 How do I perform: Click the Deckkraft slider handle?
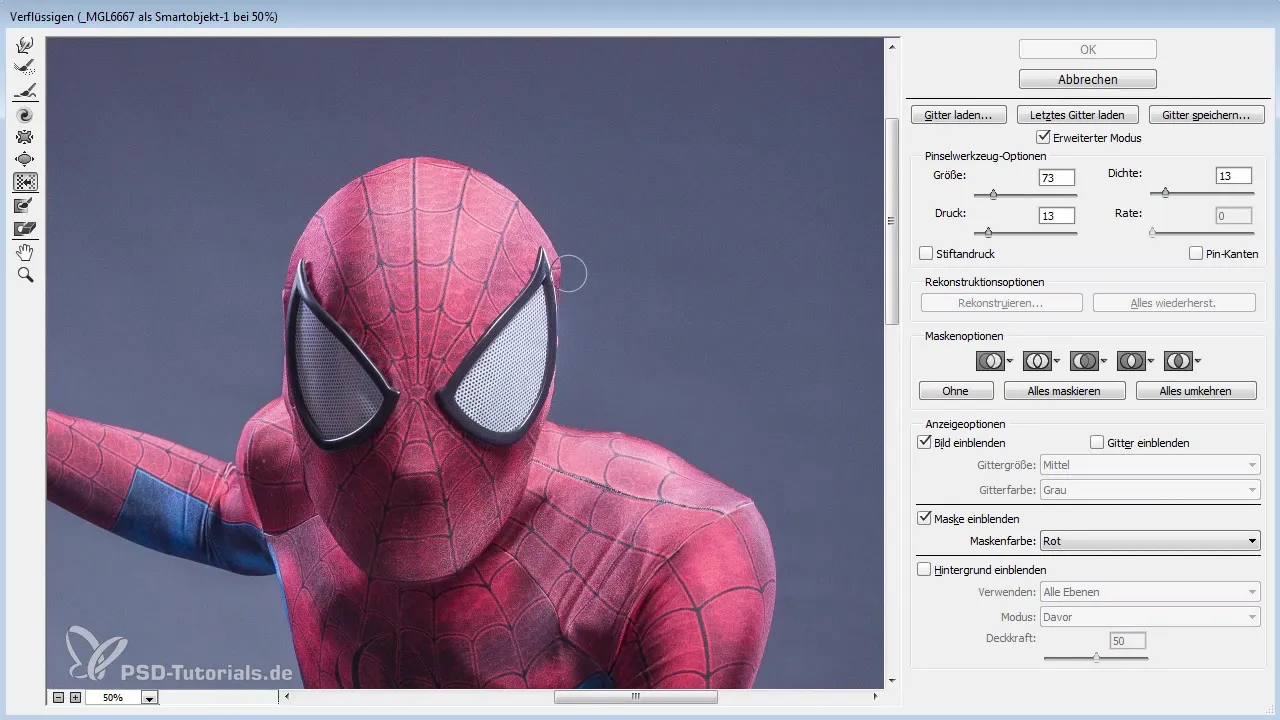pyautogui.click(x=1096, y=658)
